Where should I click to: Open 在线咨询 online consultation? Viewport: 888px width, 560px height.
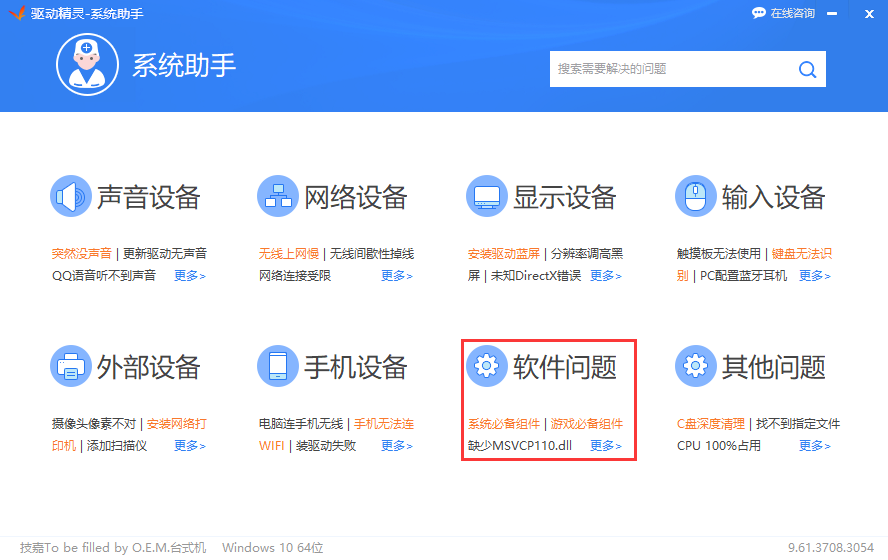[x=783, y=13]
